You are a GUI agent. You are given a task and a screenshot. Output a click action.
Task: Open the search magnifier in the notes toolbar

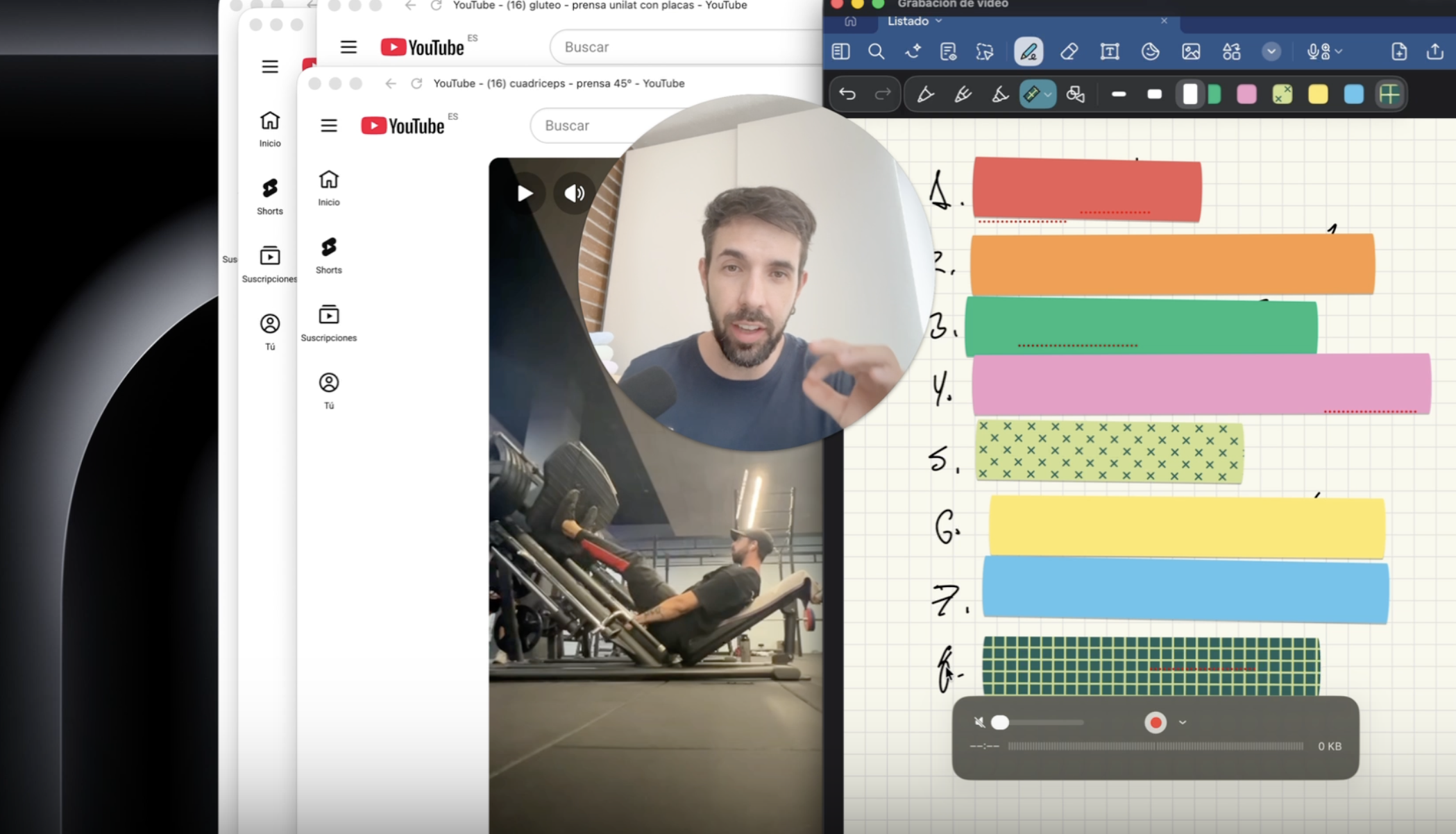[x=876, y=51]
